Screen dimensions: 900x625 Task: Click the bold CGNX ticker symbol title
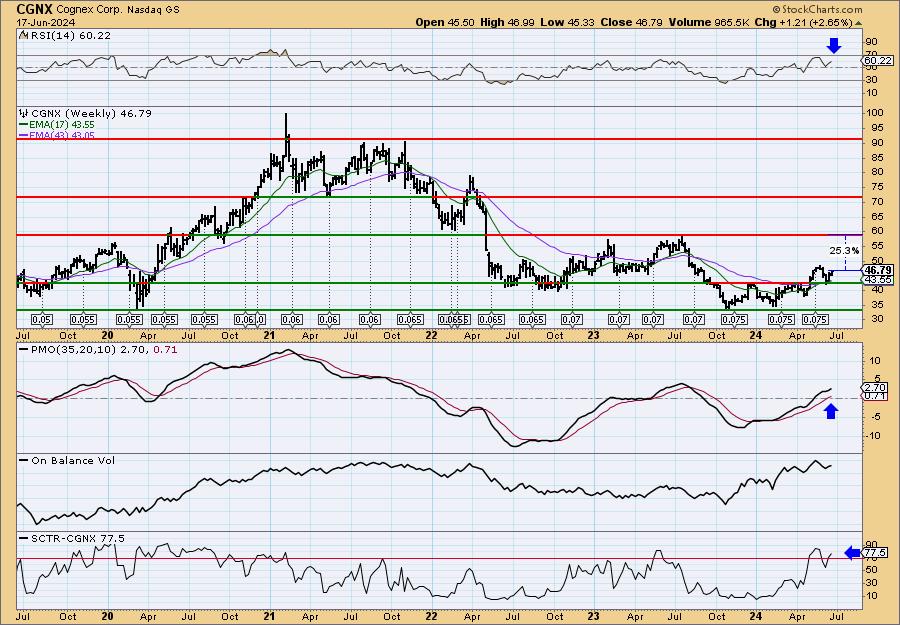tap(34, 9)
